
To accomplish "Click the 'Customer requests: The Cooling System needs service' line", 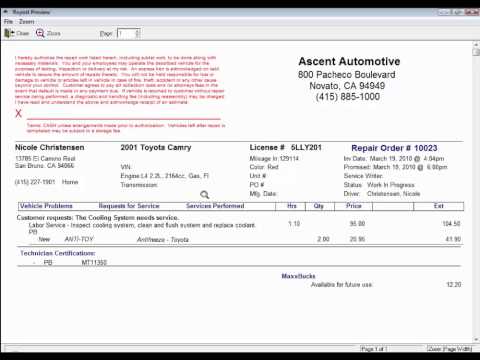I will [x=98, y=218].
